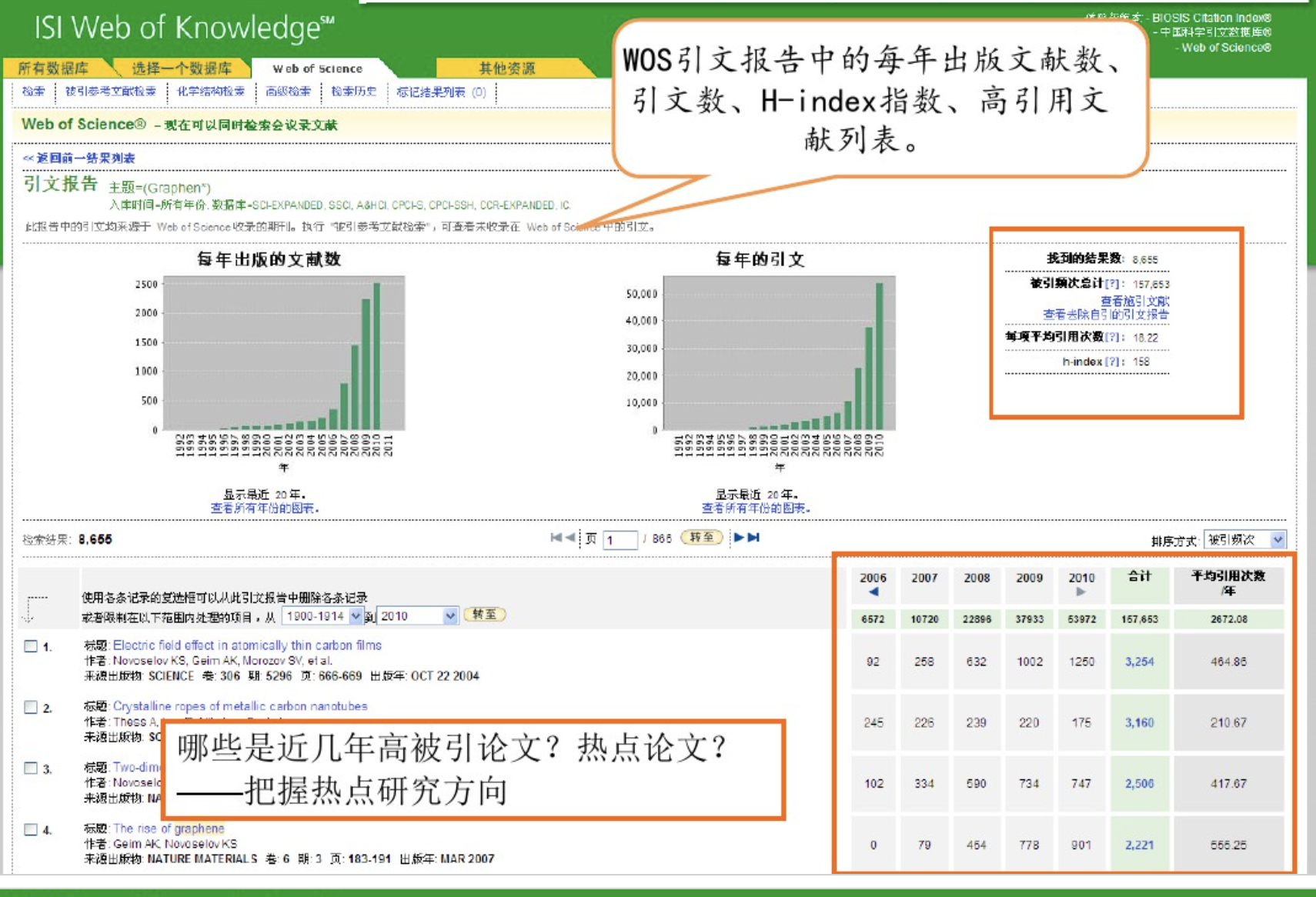This screenshot has height=897, width=1316.
Task: Click the 2010 total value 53972
Action: point(1081,619)
